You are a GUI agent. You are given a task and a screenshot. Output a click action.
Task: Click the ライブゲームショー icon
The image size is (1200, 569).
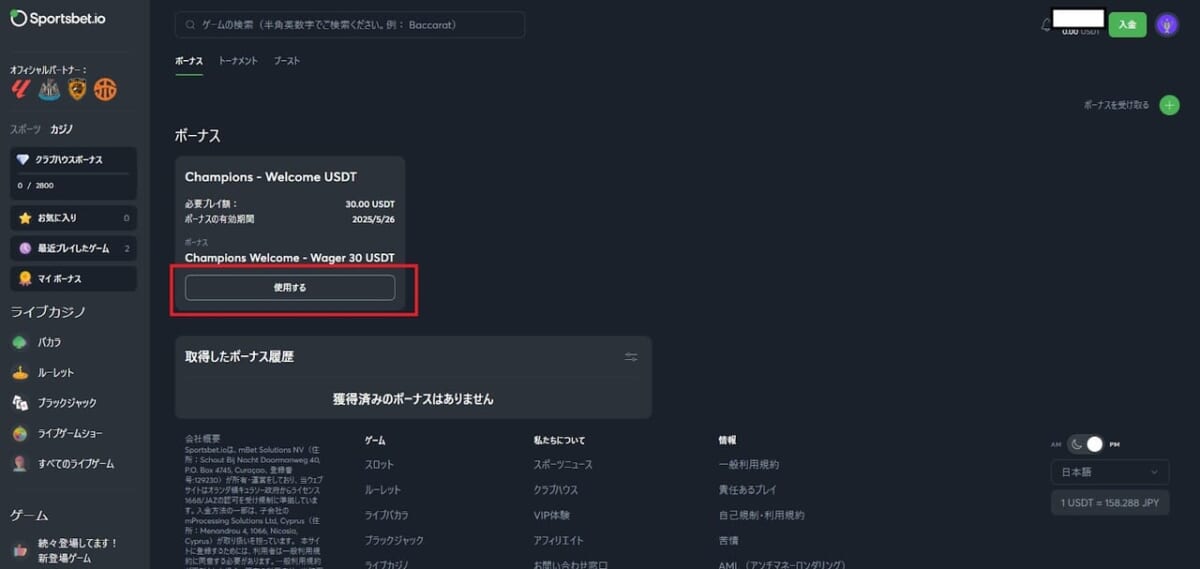pyautogui.click(x=19, y=433)
